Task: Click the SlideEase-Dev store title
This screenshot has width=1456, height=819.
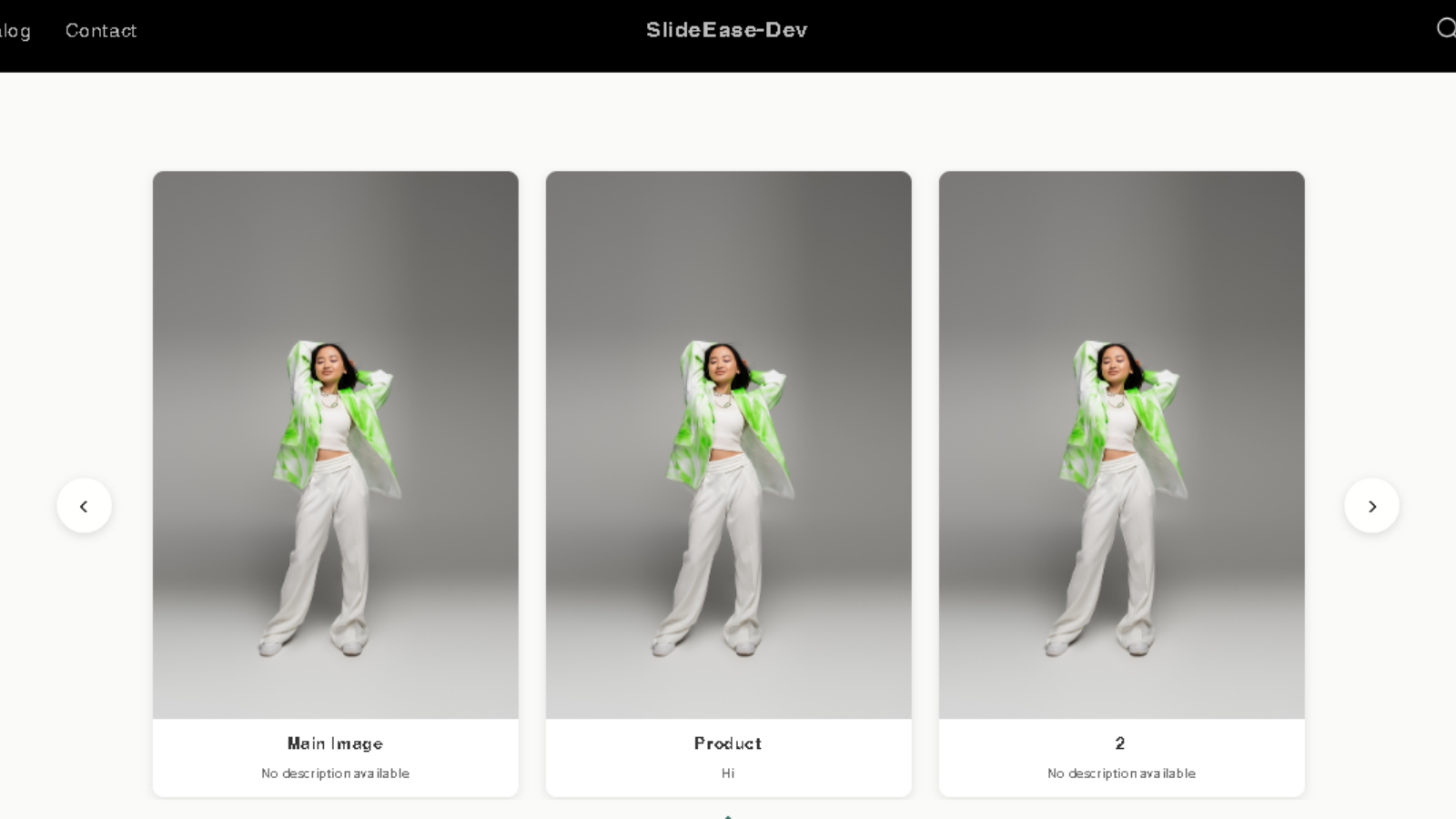Action: 727,30
